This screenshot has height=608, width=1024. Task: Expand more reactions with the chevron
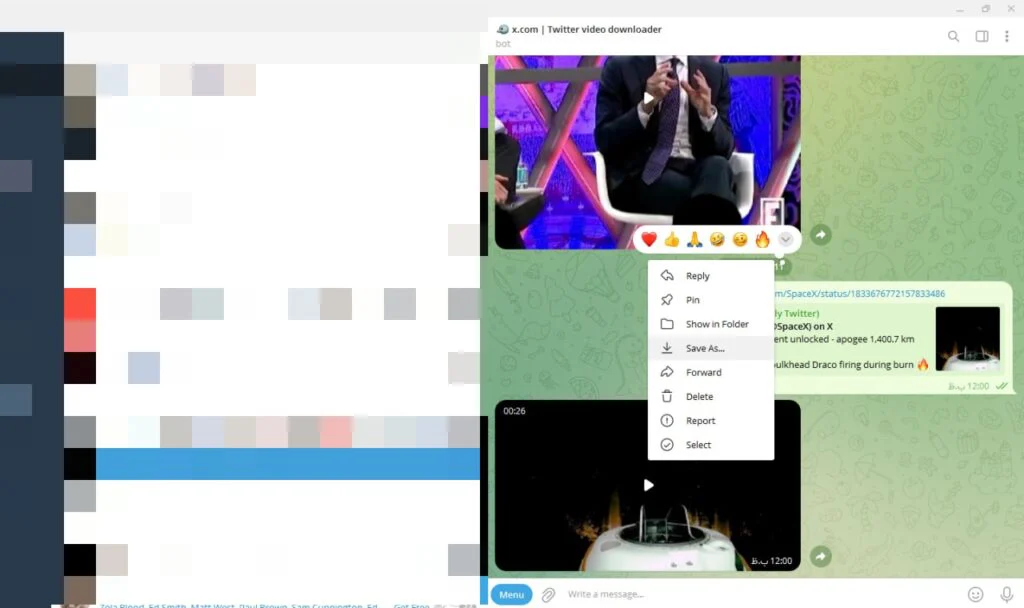tap(785, 239)
